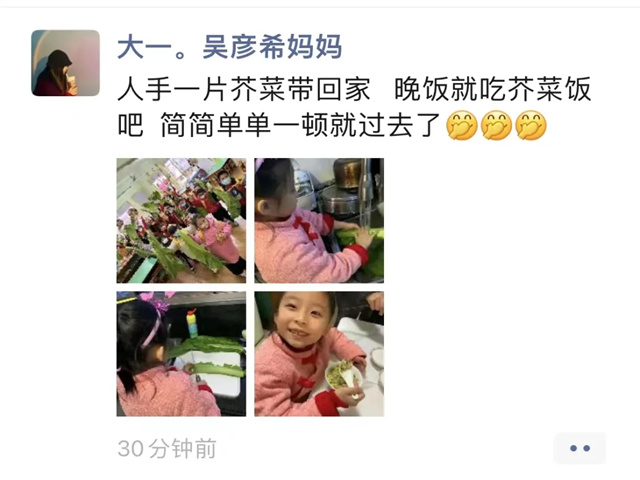The height and width of the screenshot is (480, 640).
Task: Open the photo of smiling girl holding a bowl
Action: [x=319, y=354]
